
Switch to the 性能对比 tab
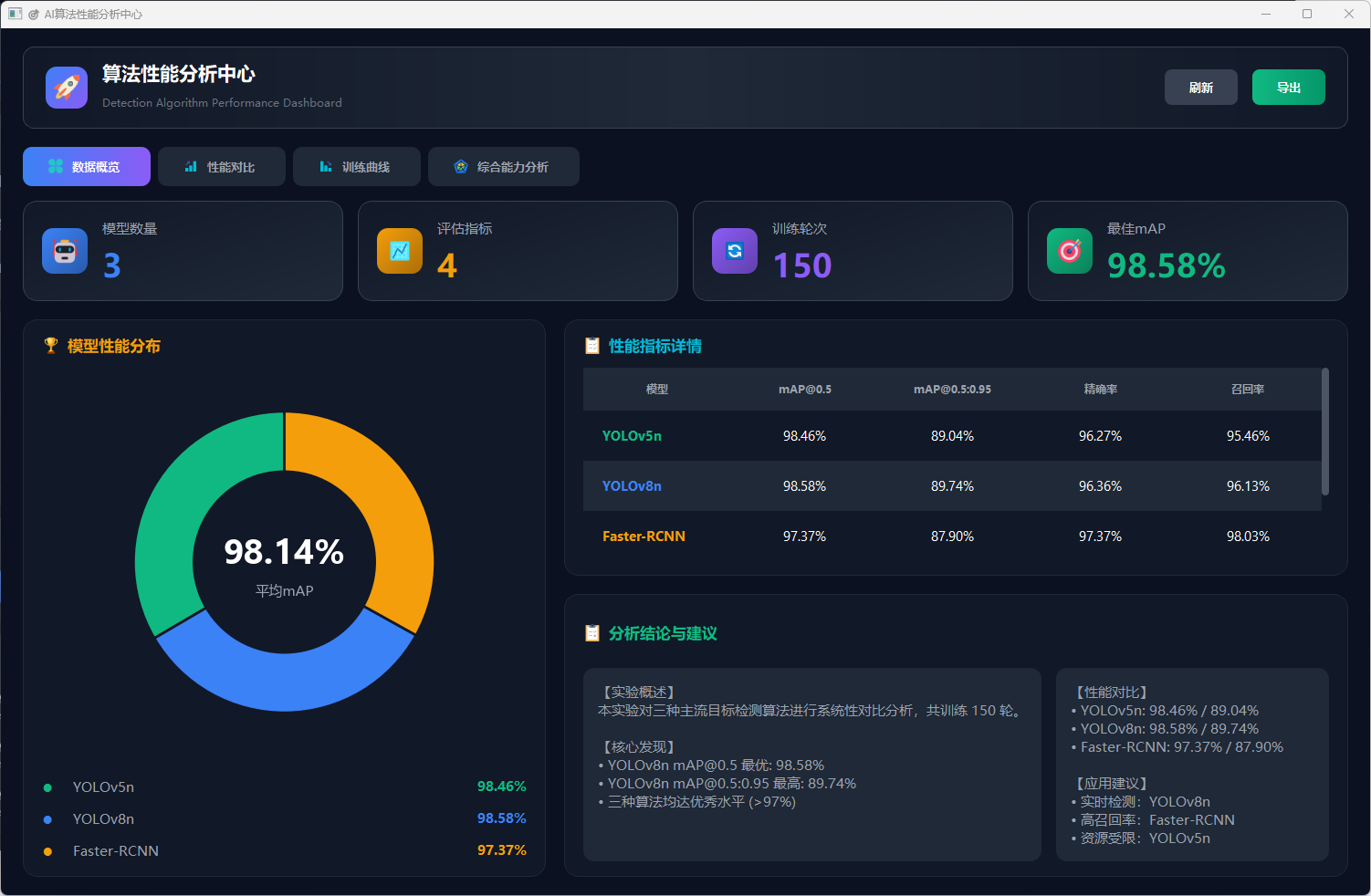pyautogui.click(x=222, y=167)
